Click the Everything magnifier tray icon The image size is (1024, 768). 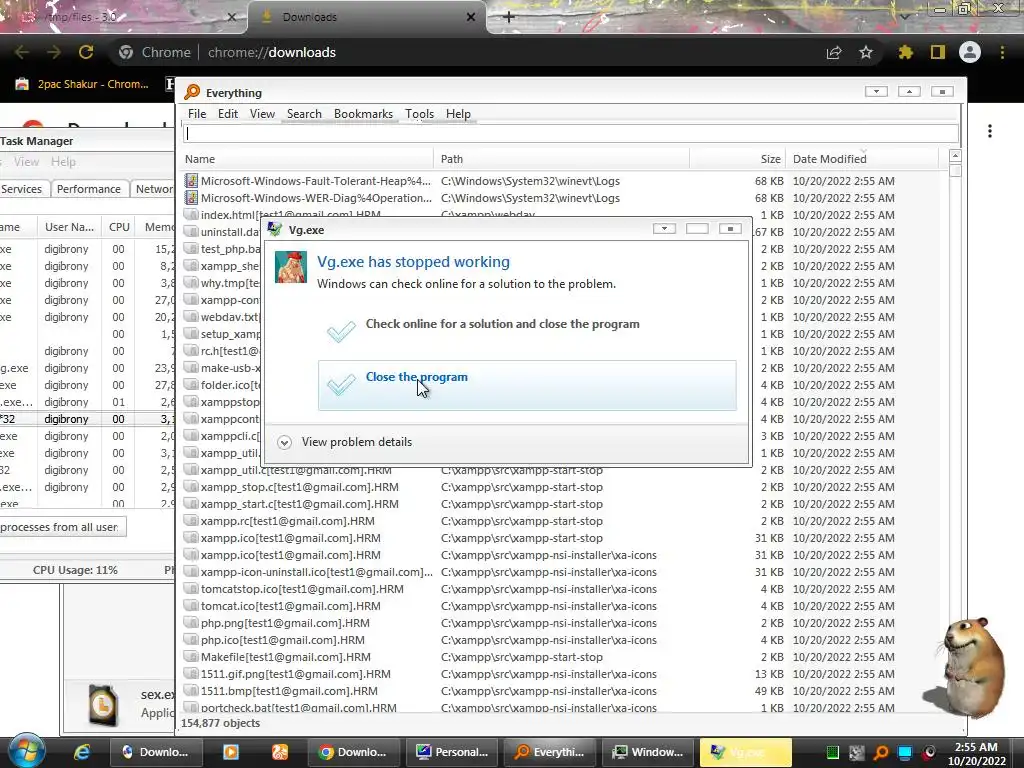coord(881,753)
